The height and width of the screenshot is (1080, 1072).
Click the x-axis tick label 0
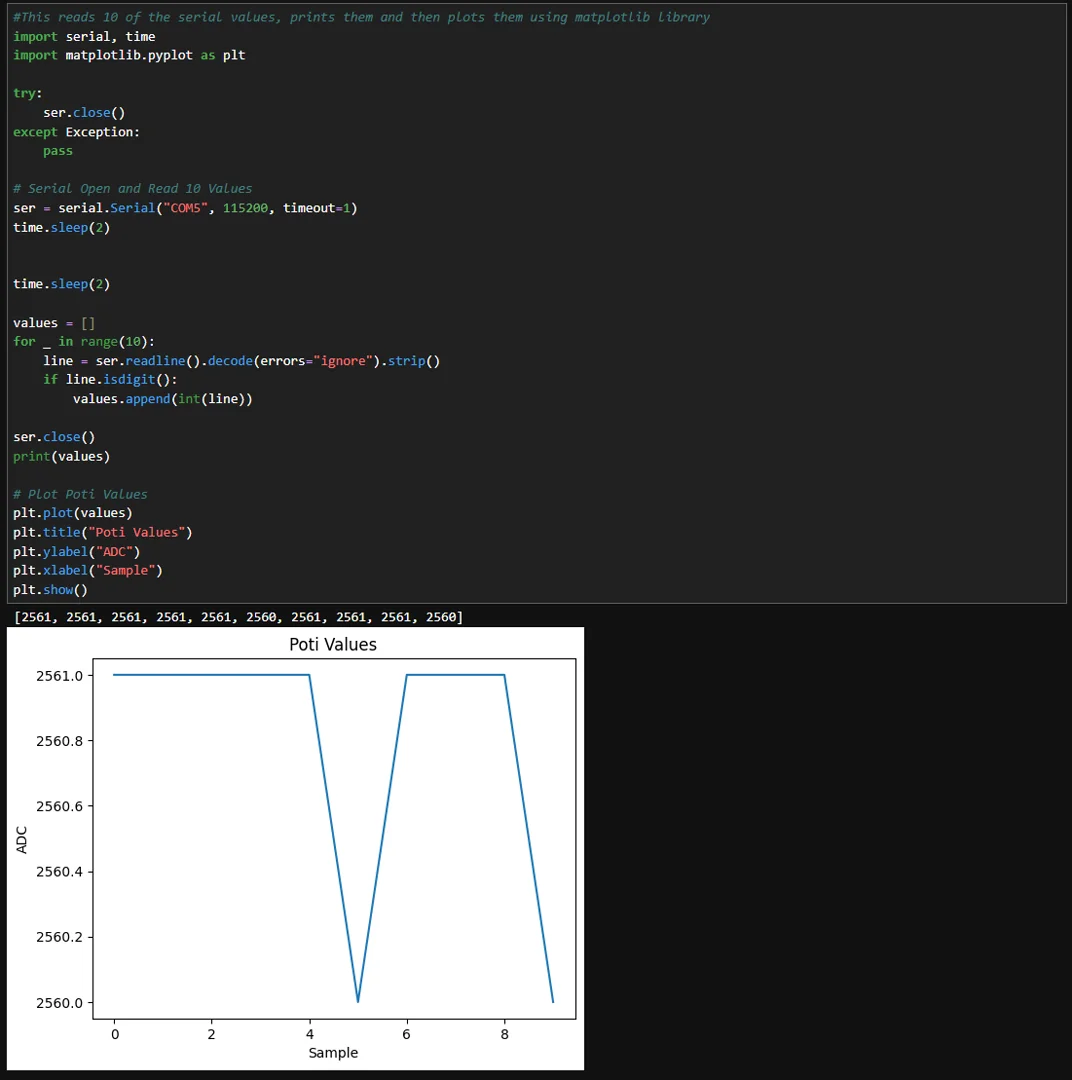(115, 1035)
